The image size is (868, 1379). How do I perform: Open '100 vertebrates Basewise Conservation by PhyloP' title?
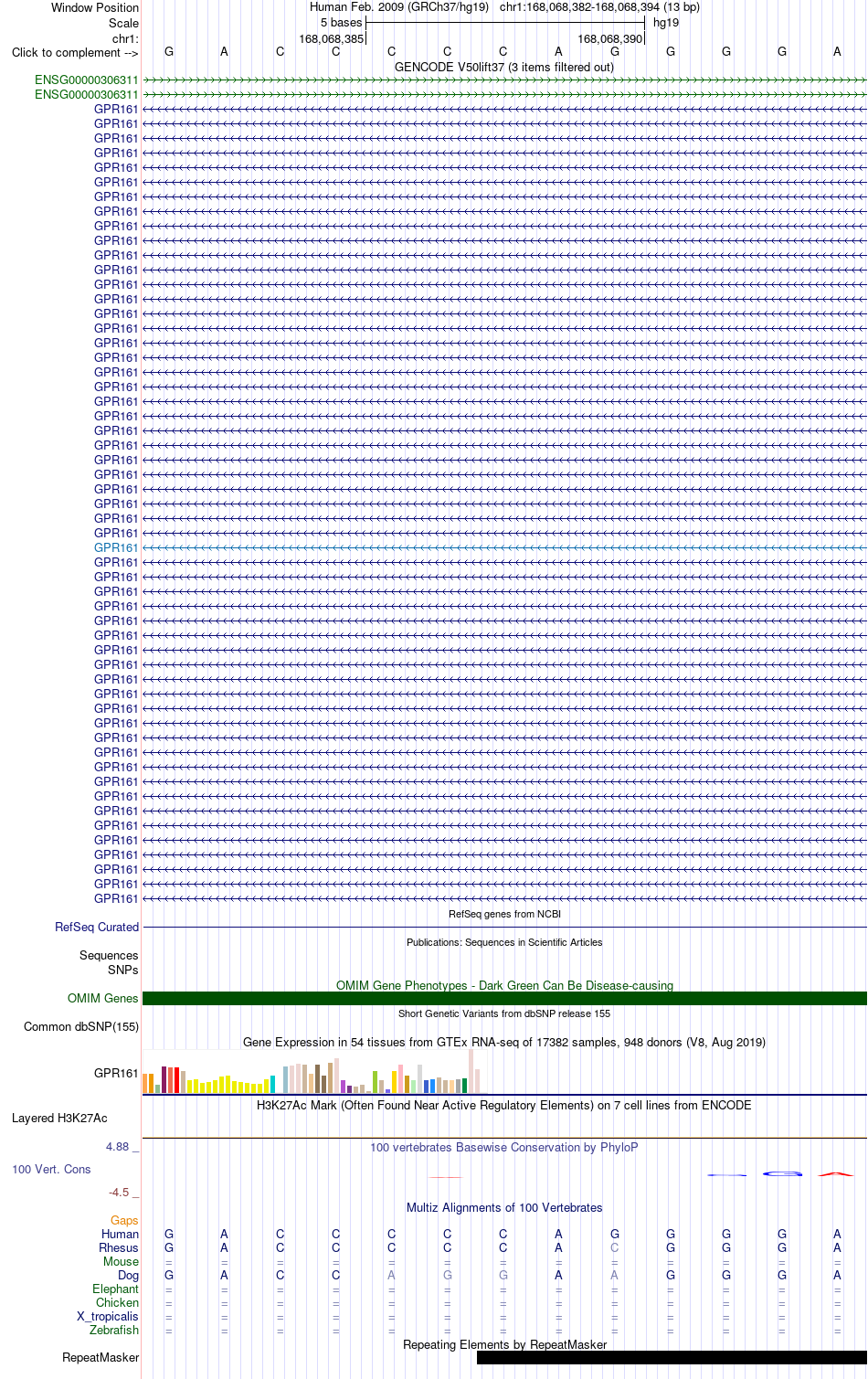[504, 1147]
